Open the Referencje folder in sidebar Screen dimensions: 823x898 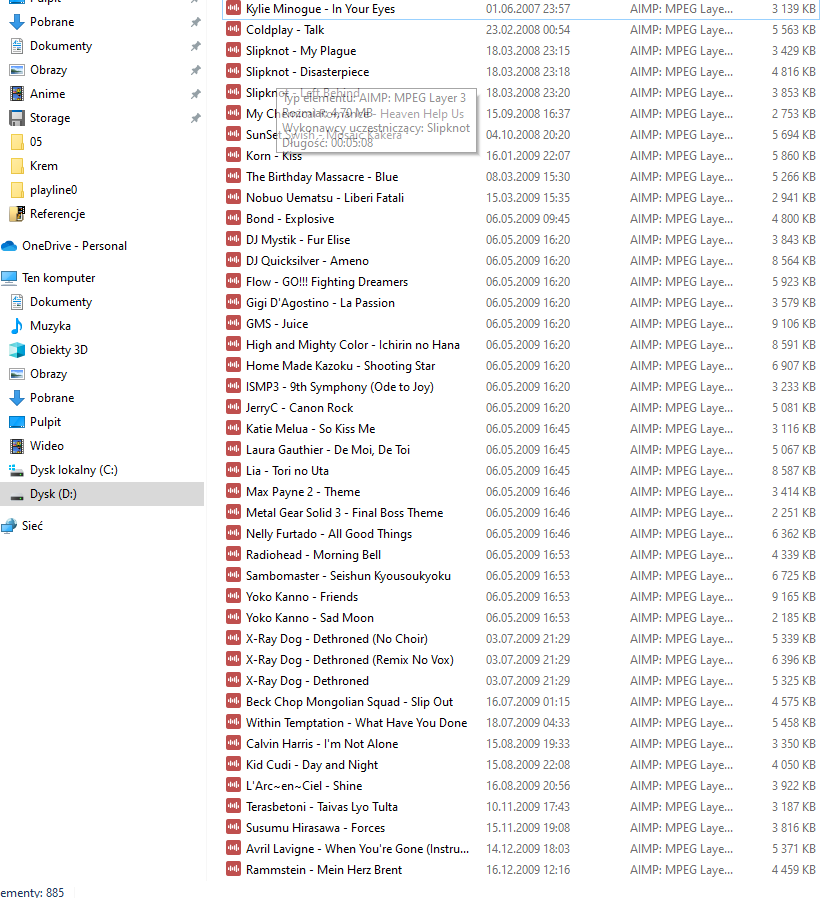tap(57, 214)
